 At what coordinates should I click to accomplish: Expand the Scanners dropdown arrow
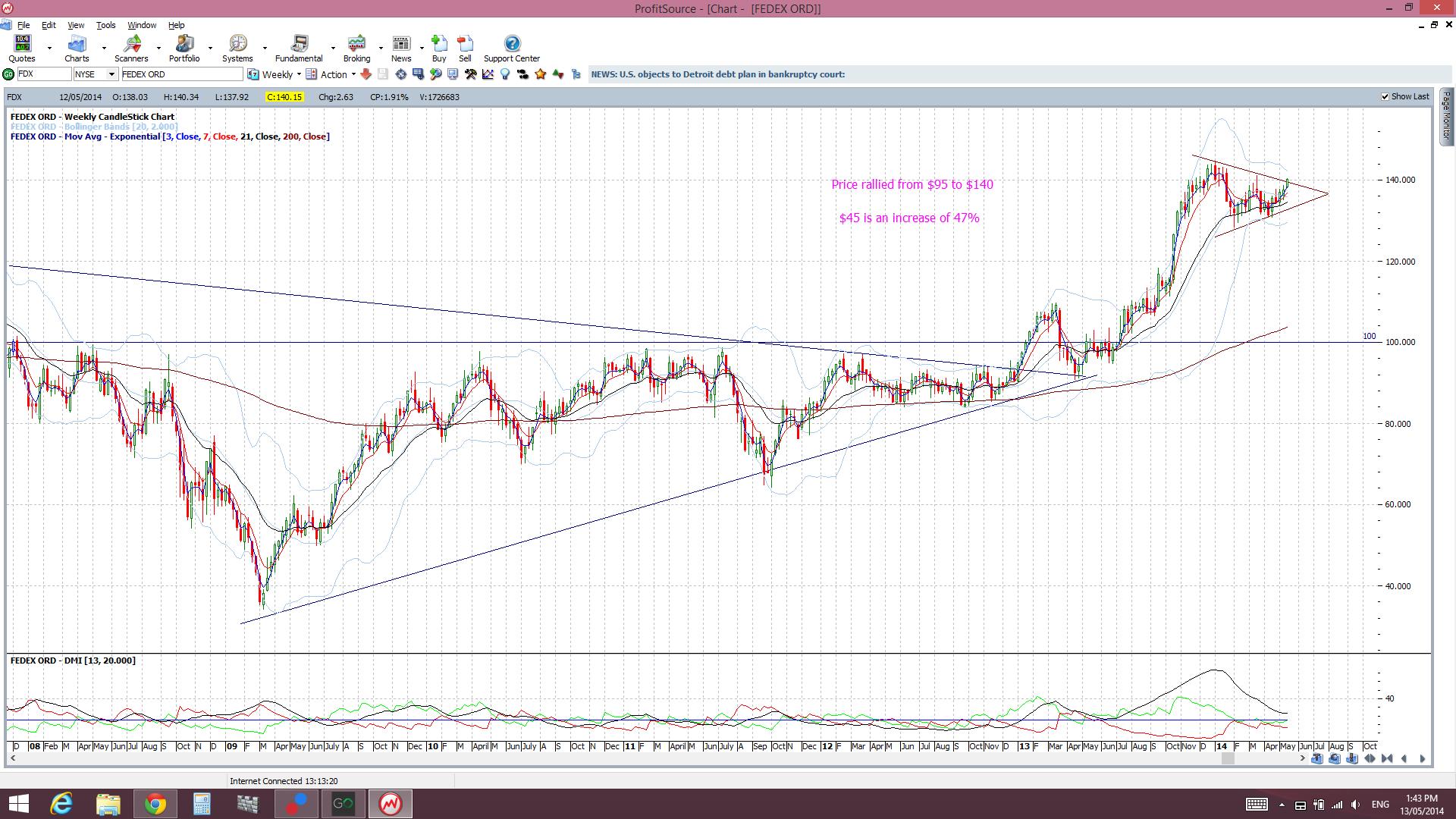pyautogui.click(x=158, y=48)
